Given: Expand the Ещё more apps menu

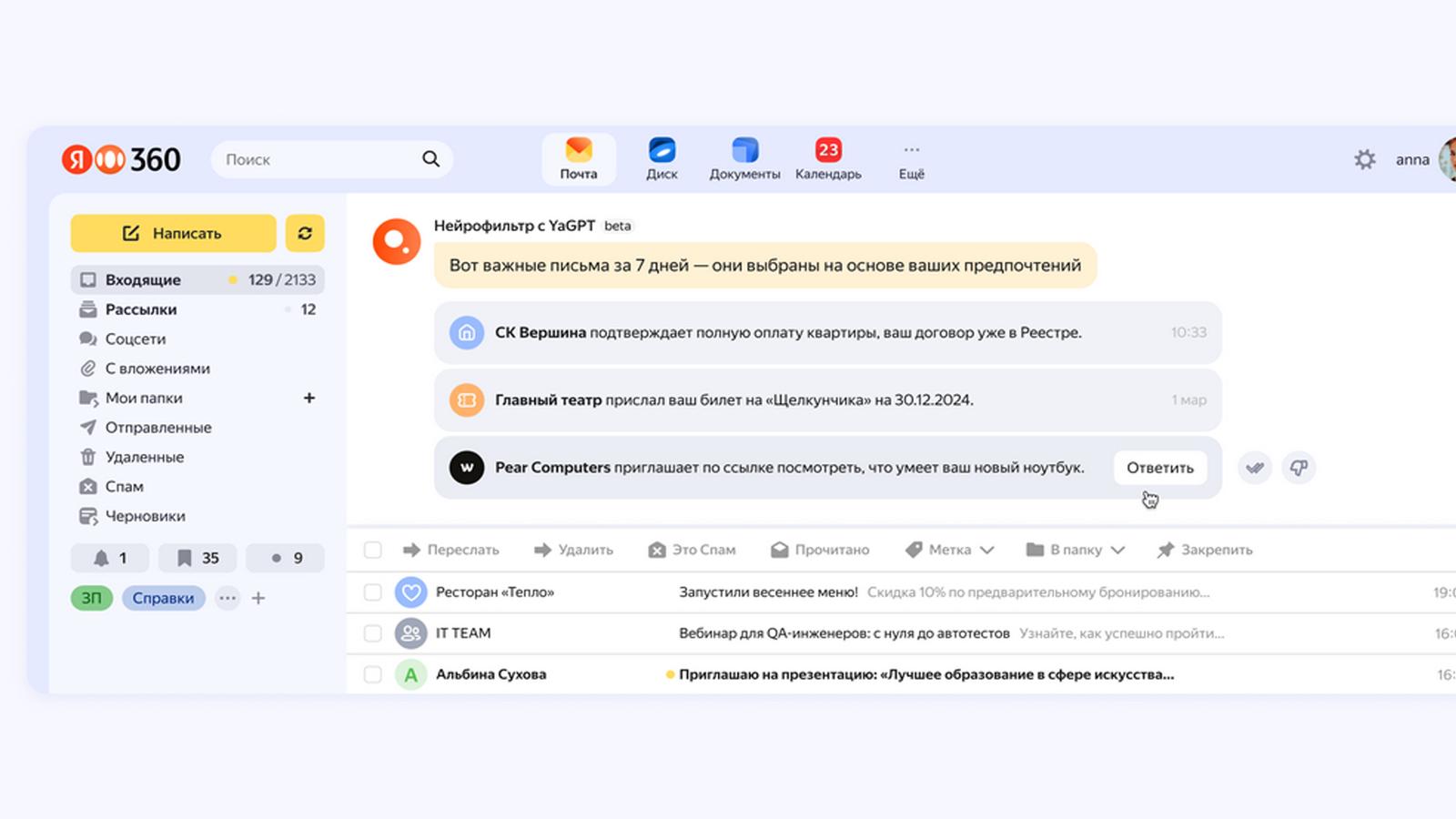Looking at the screenshot, I should click(912, 159).
